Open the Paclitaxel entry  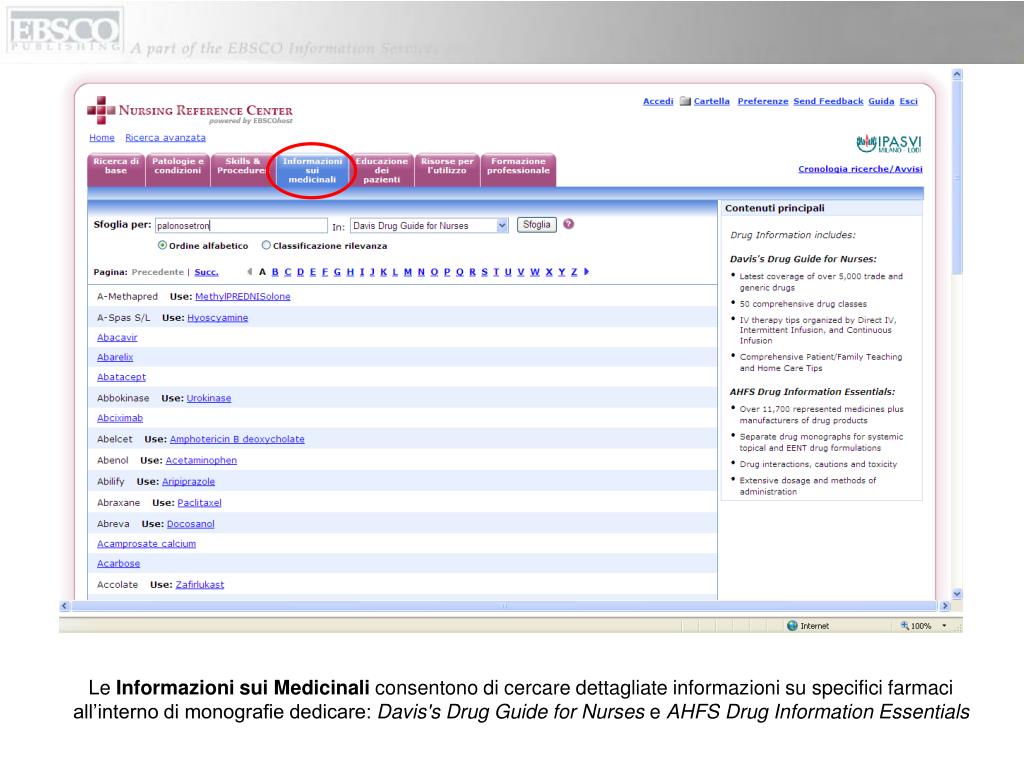[199, 503]
